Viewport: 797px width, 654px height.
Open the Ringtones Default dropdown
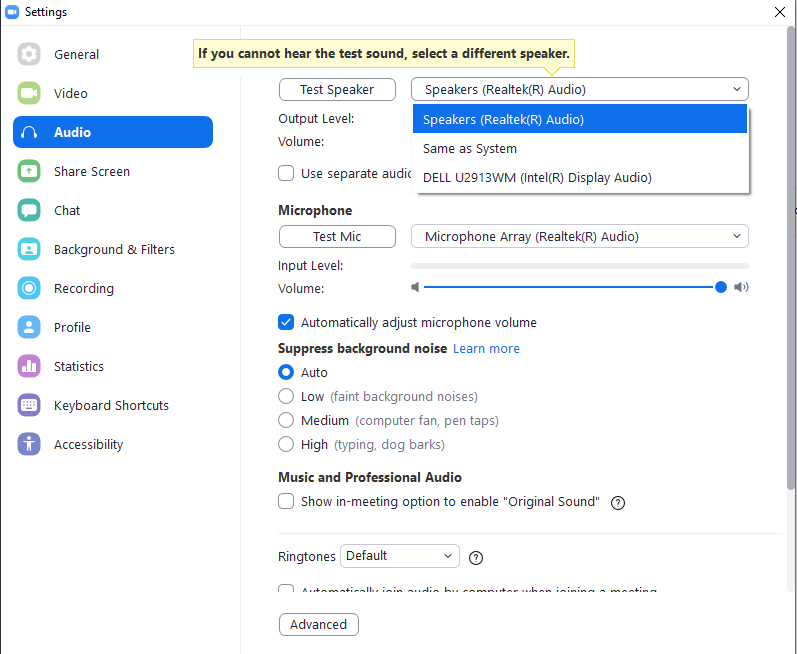click(400, 556)
